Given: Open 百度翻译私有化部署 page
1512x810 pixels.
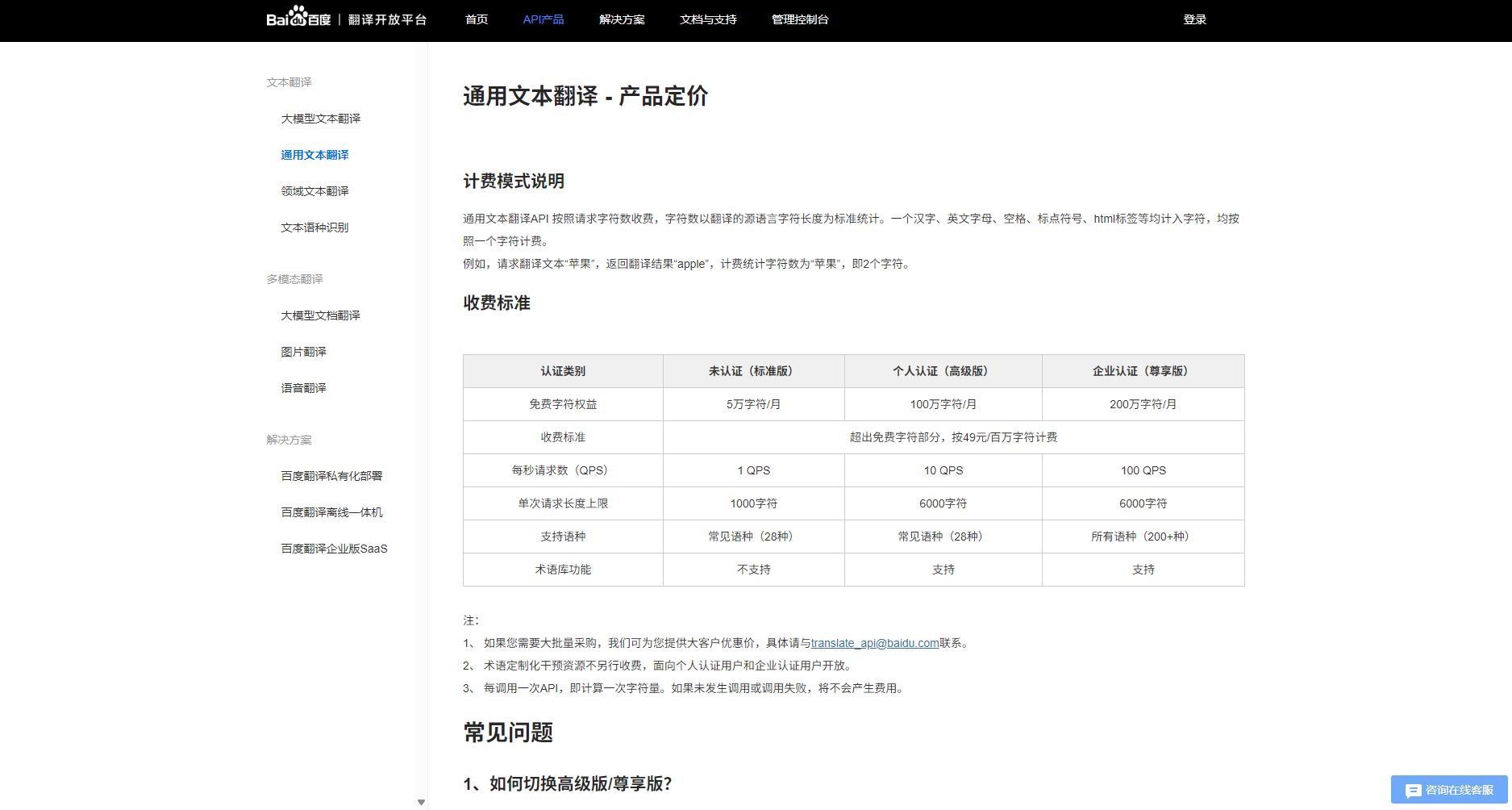Looking at the screenshot, I should [x=331, y=476].
